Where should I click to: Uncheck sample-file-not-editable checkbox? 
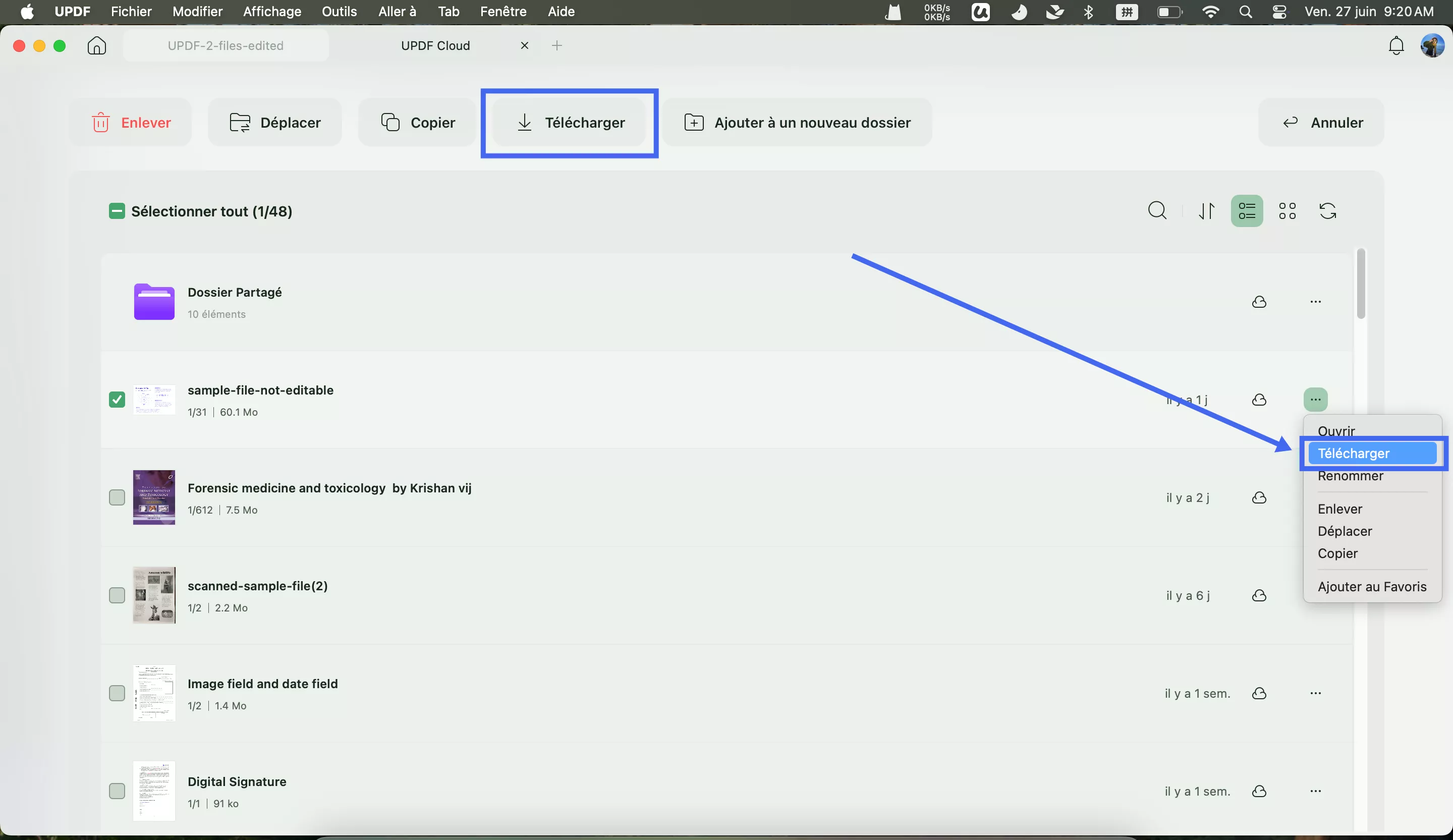pos(117,400)
